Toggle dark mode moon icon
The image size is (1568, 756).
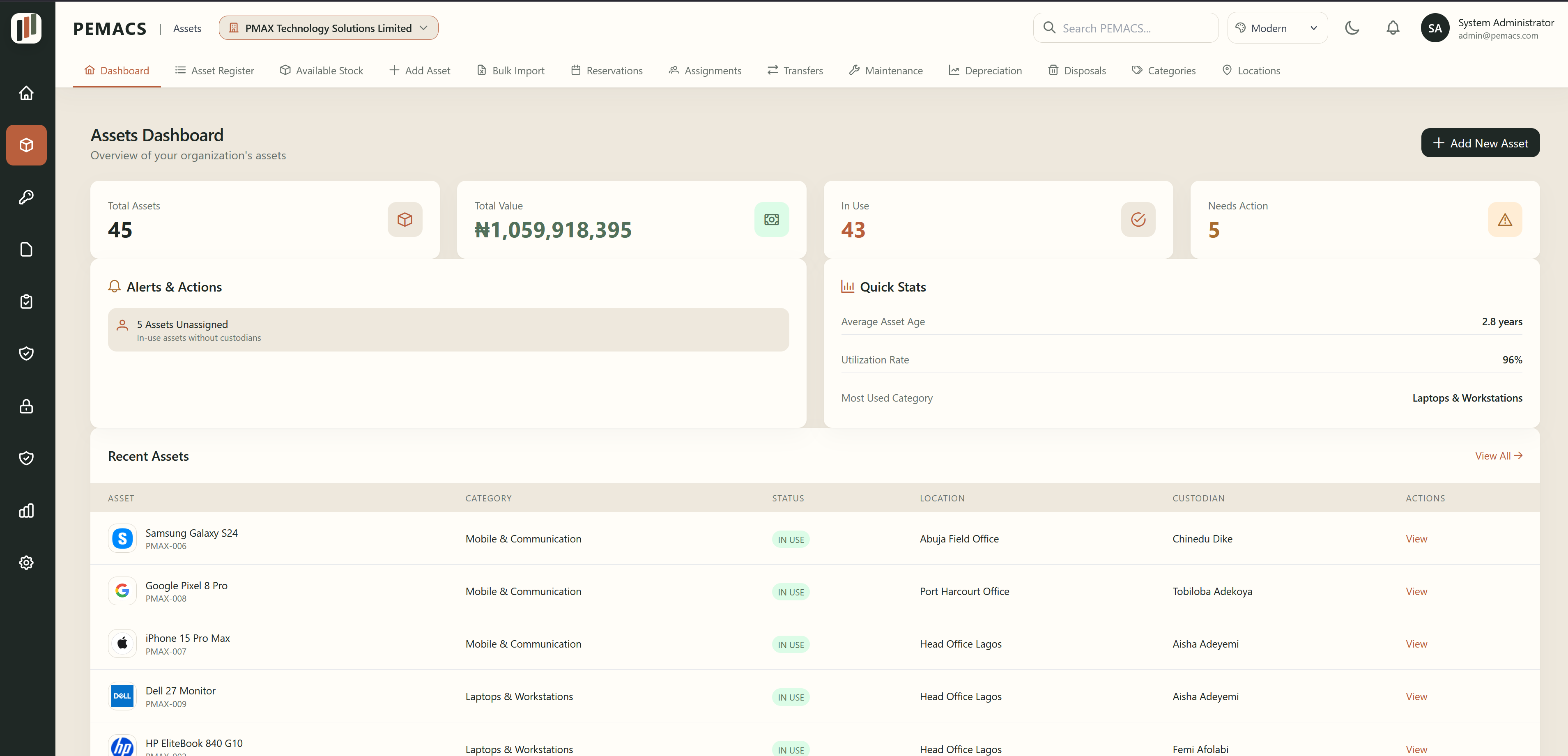[1352, 28]
